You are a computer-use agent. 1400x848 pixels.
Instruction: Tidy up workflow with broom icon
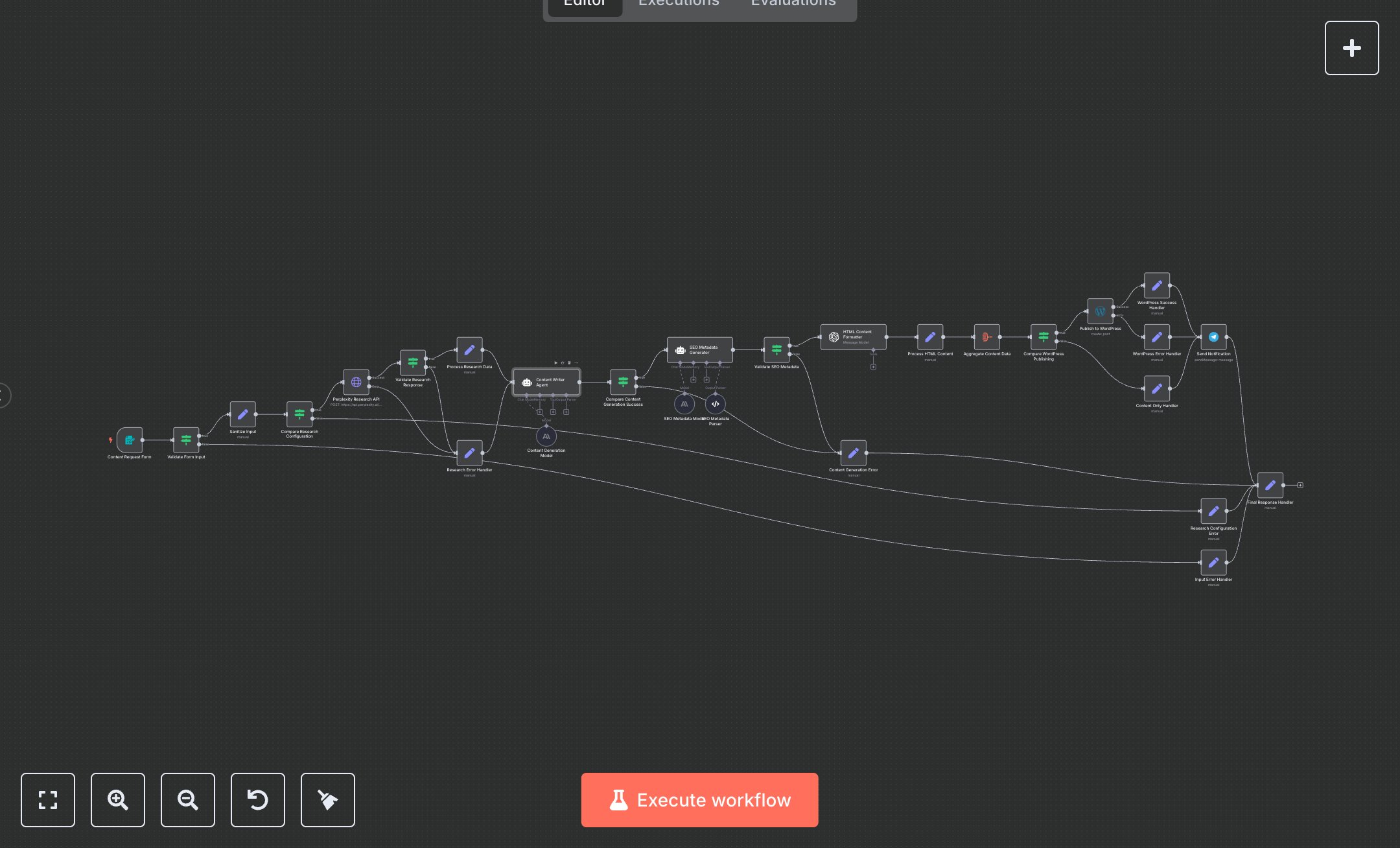click(x=327, y=799)
